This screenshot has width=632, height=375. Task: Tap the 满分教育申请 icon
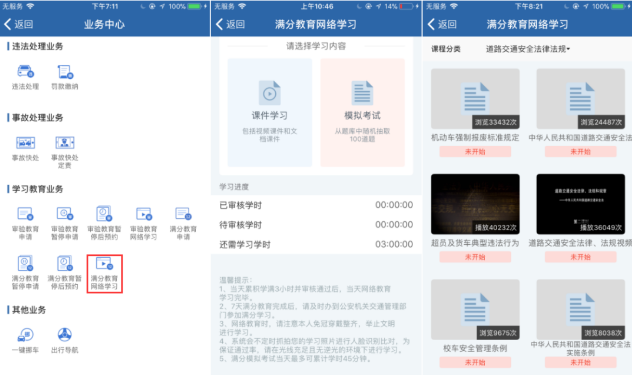(183, 223)
